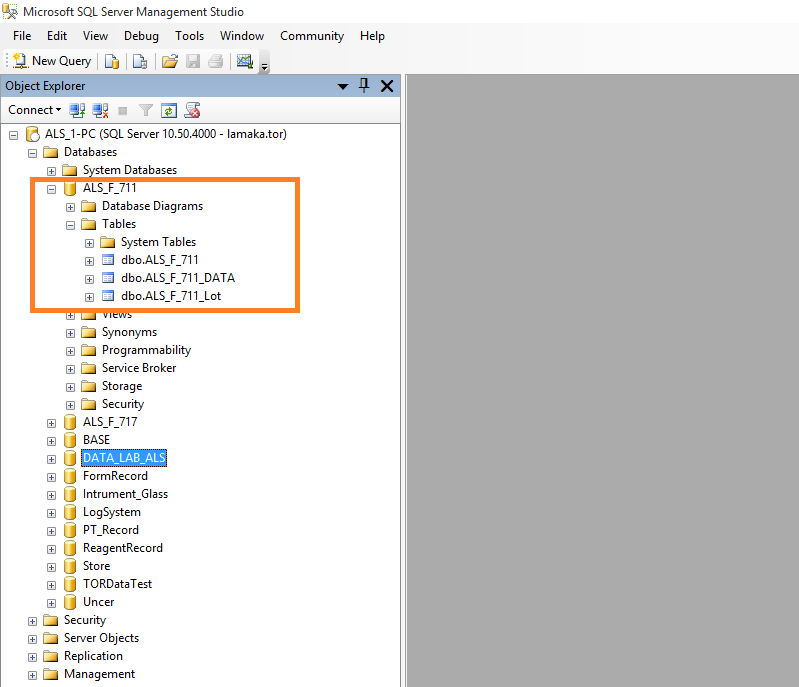Toggle the Object Explorer auto-hide pin
This screenshot has height=687, width=799.
[x=364, y=86]
